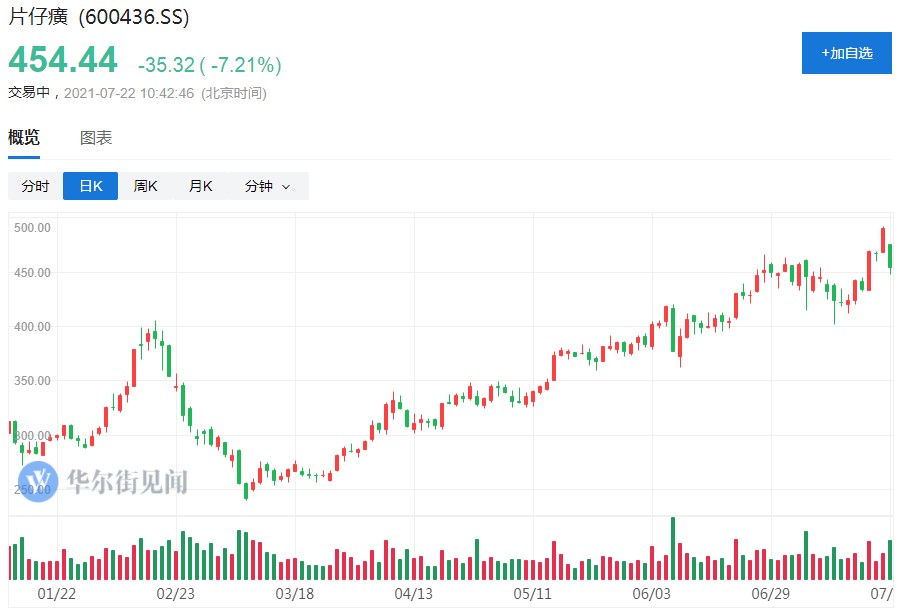Click the 500.00 price axis label
This screenshot has height=608, width=899.
[32, 227]
